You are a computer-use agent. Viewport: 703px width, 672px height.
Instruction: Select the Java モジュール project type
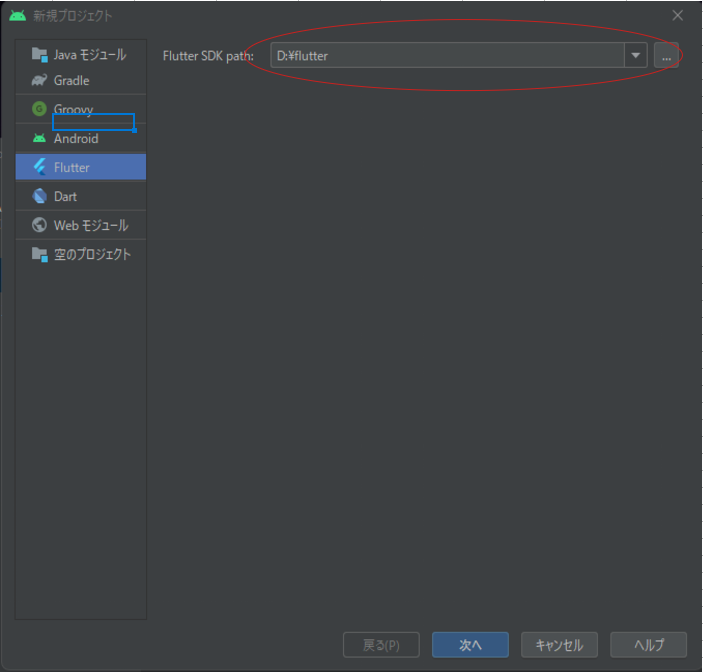(x=81, y=55)
